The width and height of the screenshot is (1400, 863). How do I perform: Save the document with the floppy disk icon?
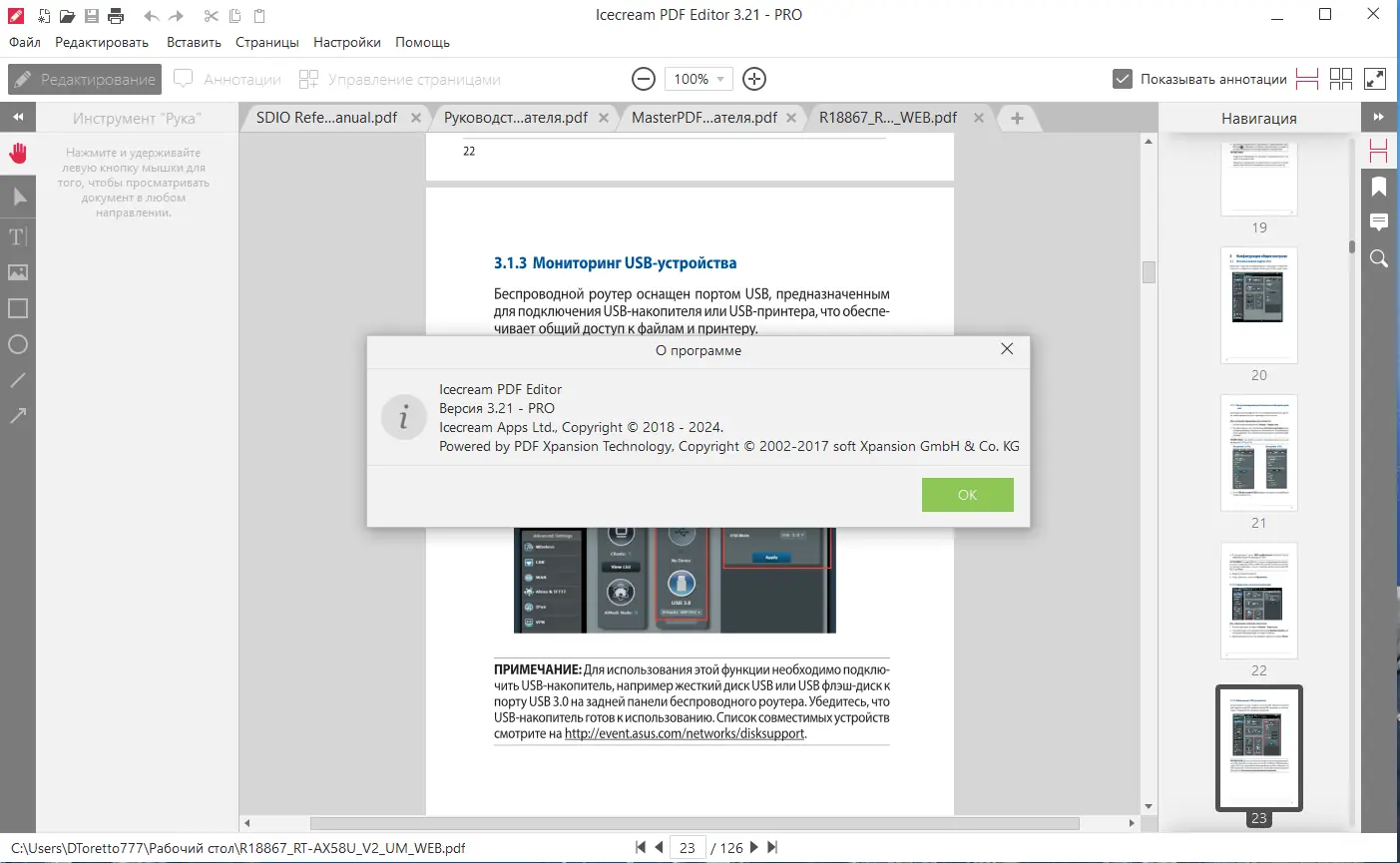[x=92, y=16]
